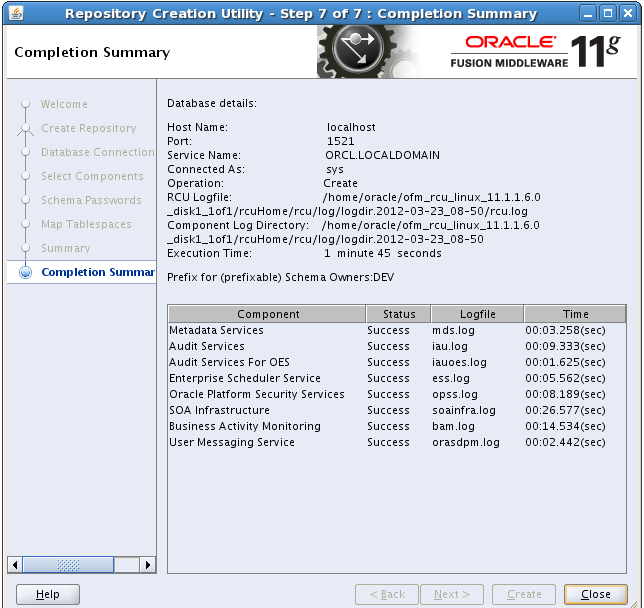Select the SOA Infrastructure row
644x608 pixels.
click(397, 410)
